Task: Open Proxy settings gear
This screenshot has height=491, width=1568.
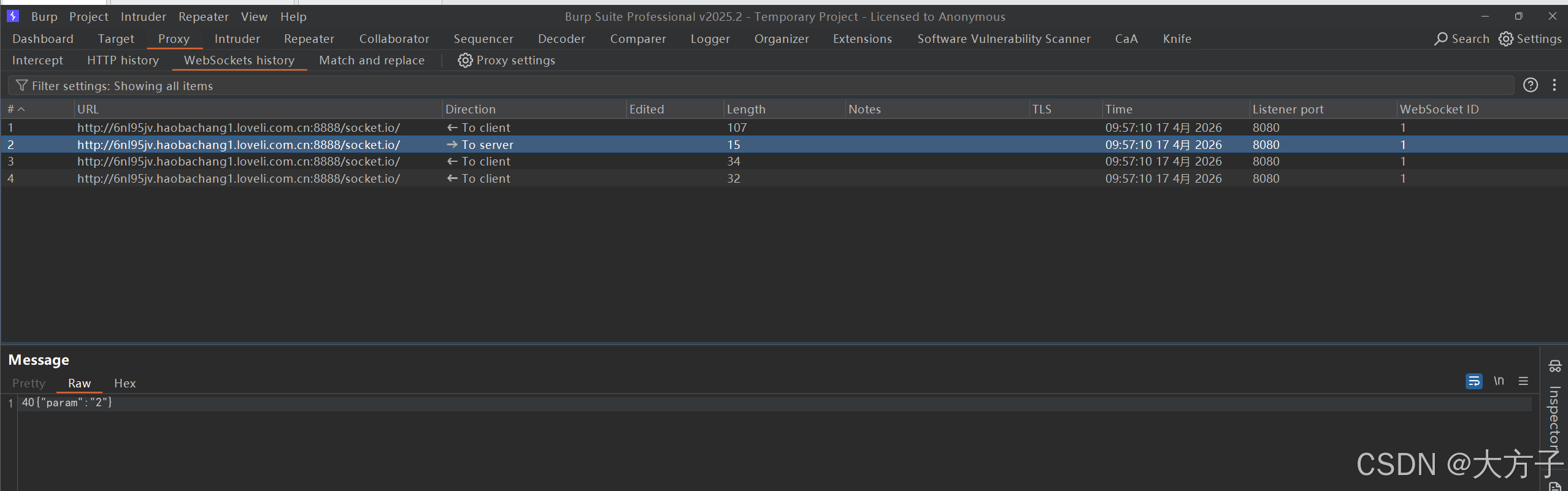Action: click(x=465, y=60)
